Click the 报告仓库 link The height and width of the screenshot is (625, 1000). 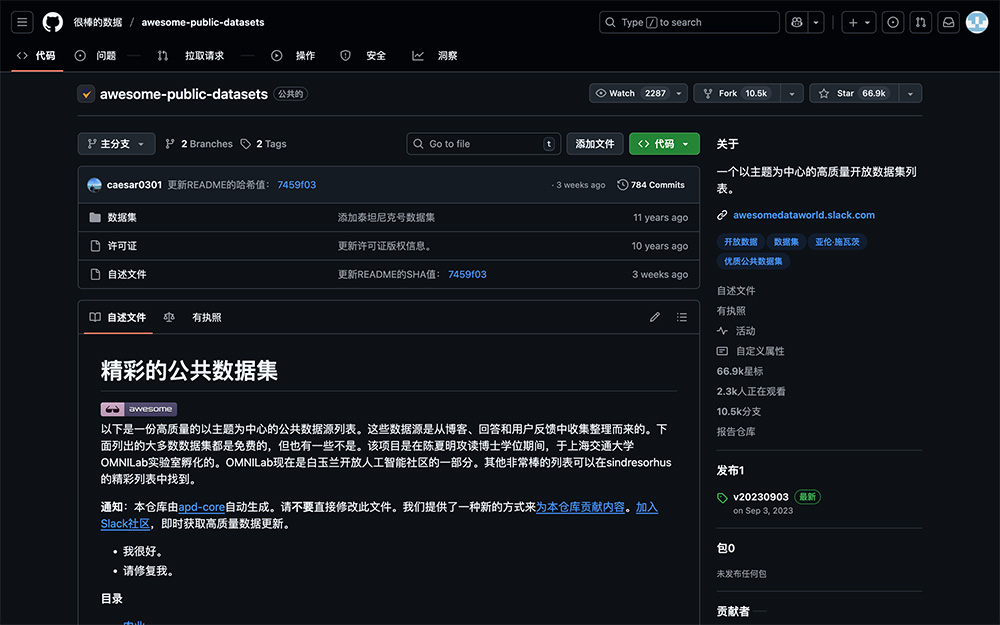click(736, 432)
